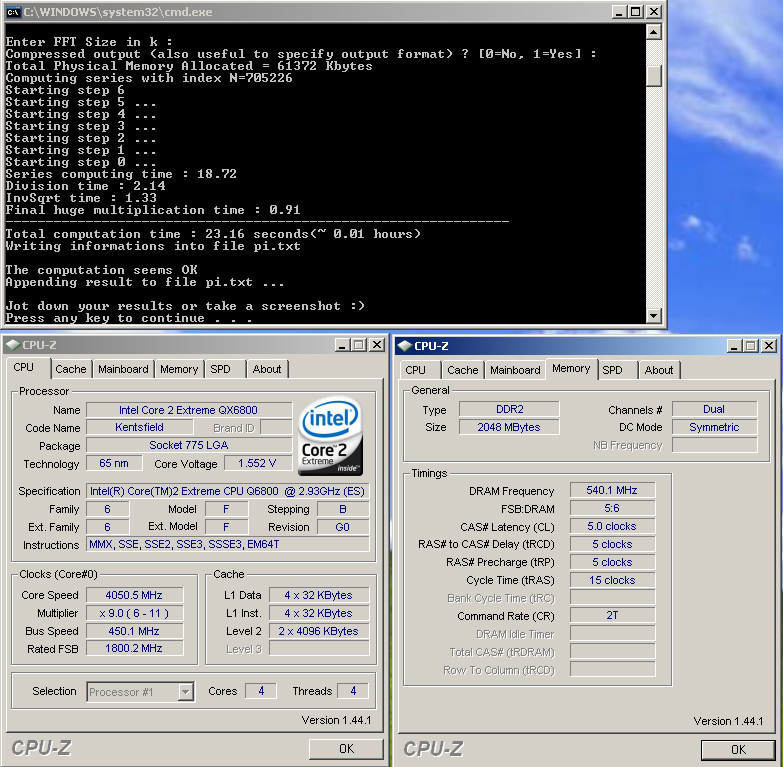Click the cmd scrollbar up arrow
783x767 pixels.
pos(654,32)
